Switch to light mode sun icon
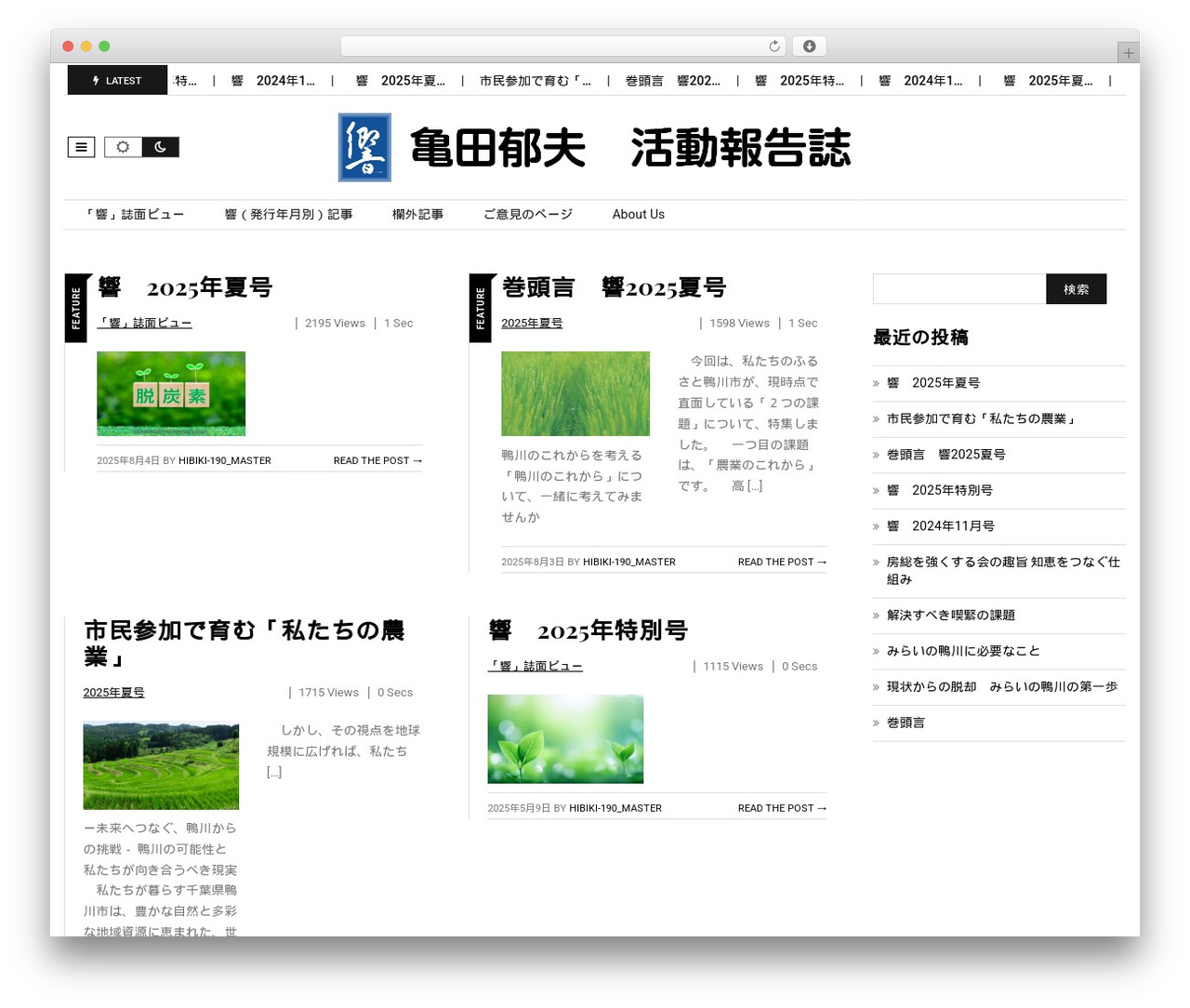This screenshot has width=1190, height=1008. 123,147
